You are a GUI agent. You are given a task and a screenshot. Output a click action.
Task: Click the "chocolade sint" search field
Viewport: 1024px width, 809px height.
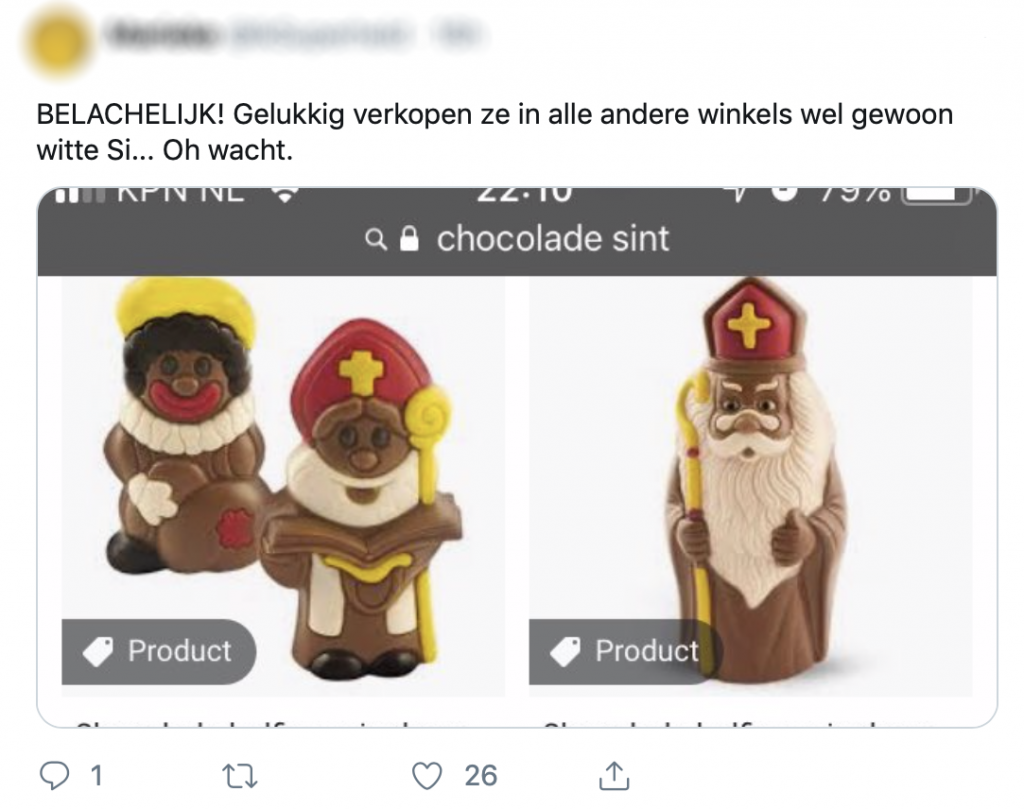click(x=552, y=240)
